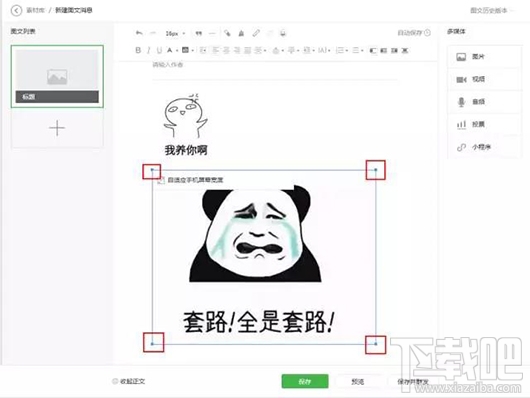
Task: Click the bulleted list icon
Action: pos(356,50)
